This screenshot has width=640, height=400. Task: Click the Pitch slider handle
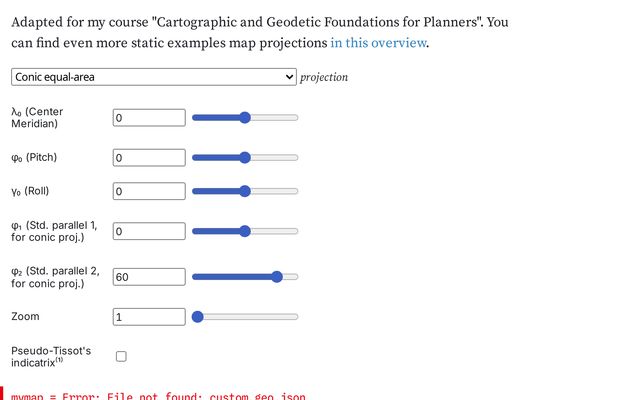click(245, 158)
